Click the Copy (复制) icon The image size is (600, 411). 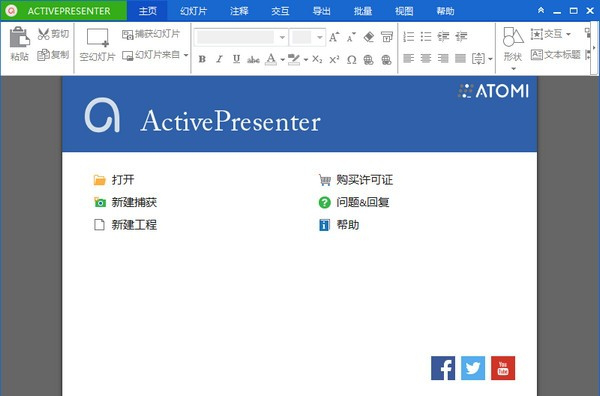click(43, 55)
